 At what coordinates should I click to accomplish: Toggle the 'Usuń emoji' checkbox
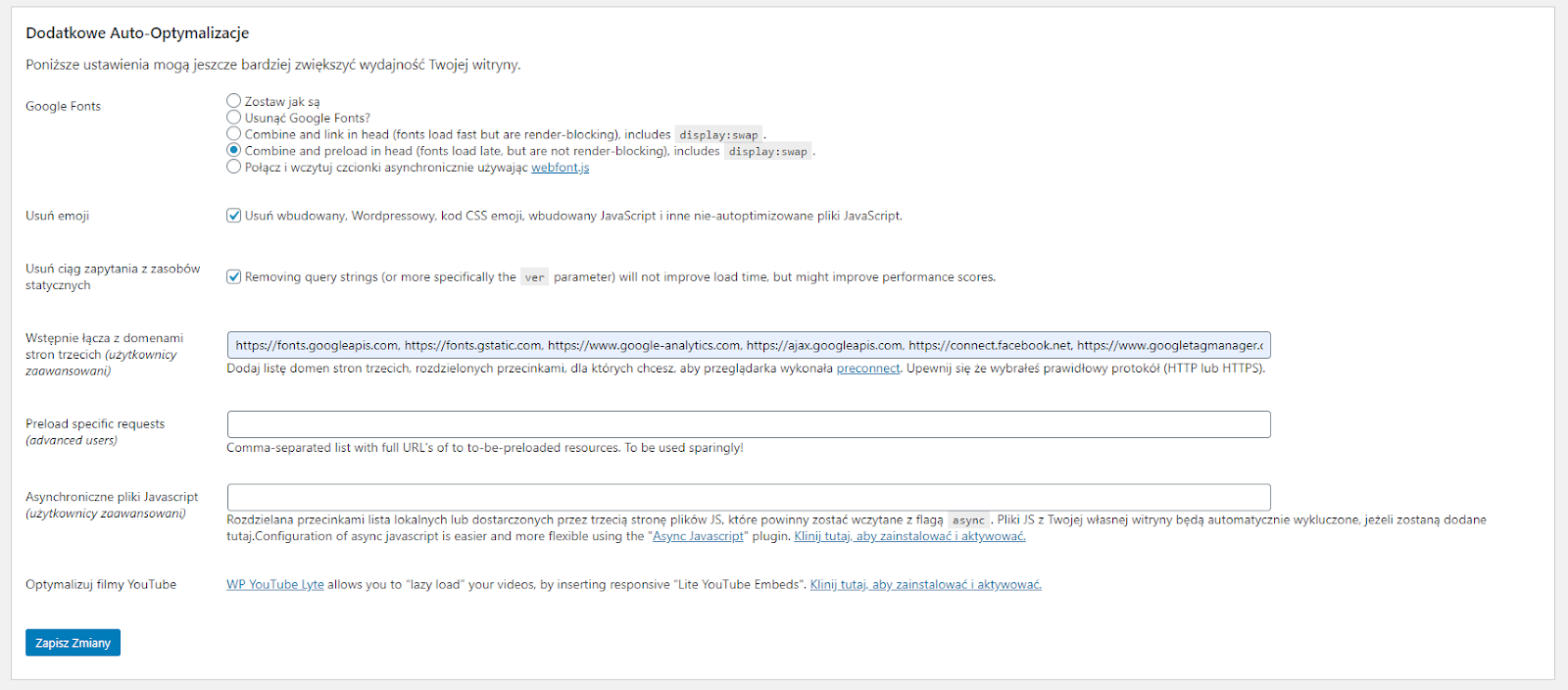pyautogui.click(x=234, y=216)
